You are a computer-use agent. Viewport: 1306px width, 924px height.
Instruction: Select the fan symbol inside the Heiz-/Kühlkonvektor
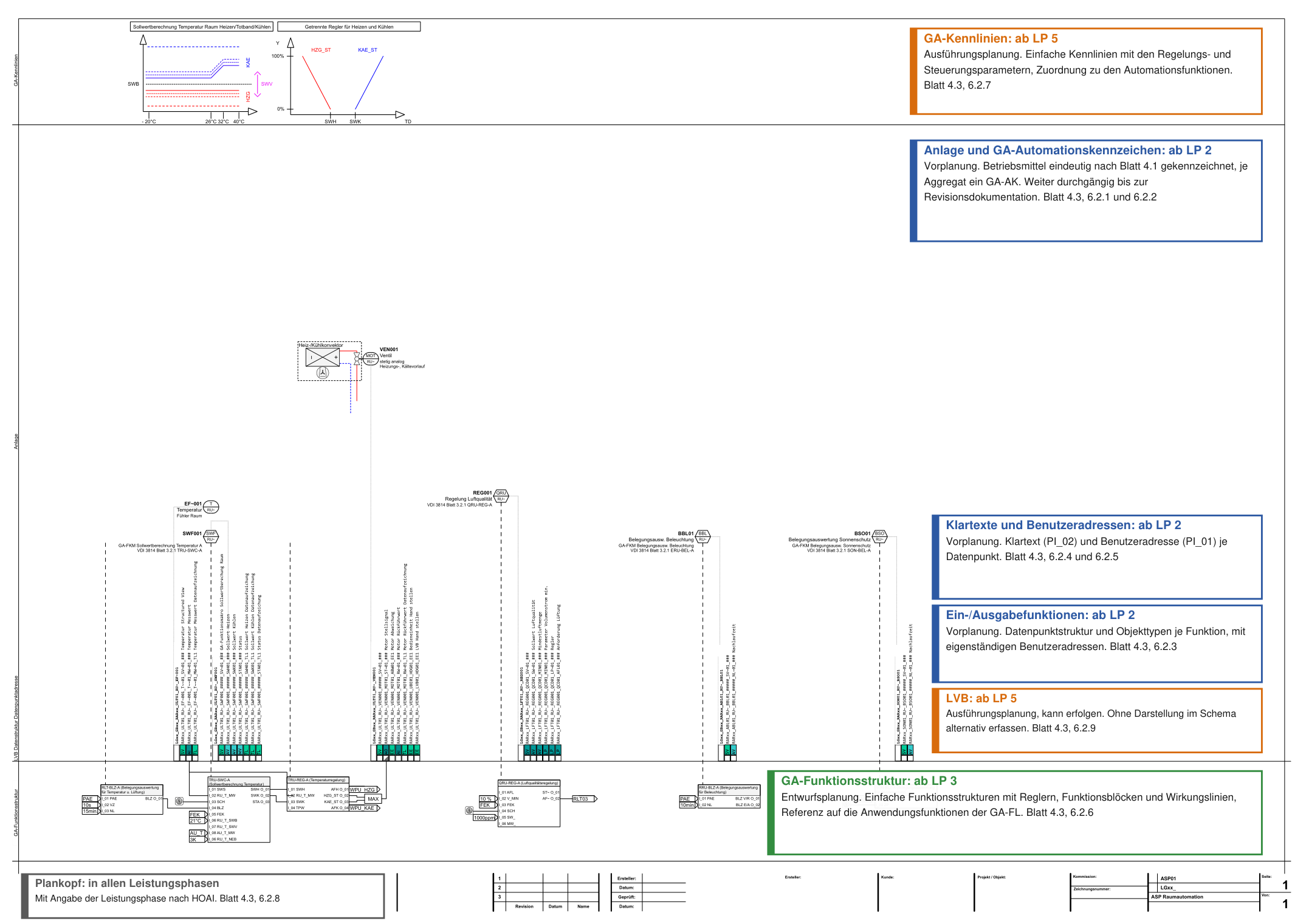[323, 373]
